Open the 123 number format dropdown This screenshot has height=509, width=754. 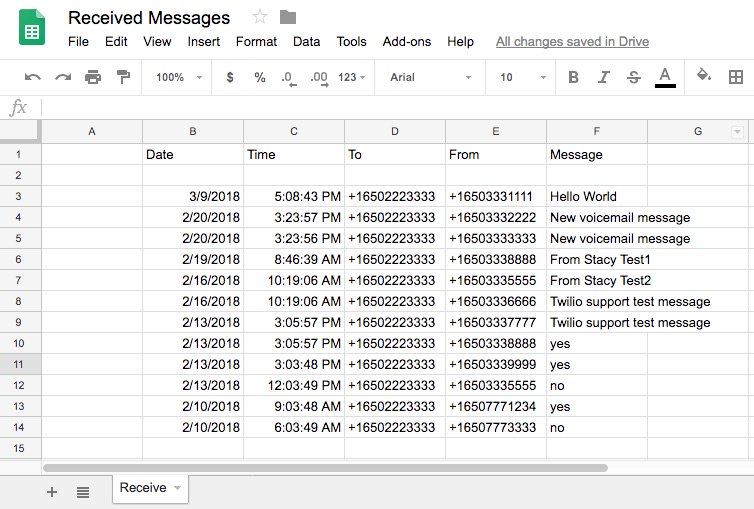click(x=352, y=77)
